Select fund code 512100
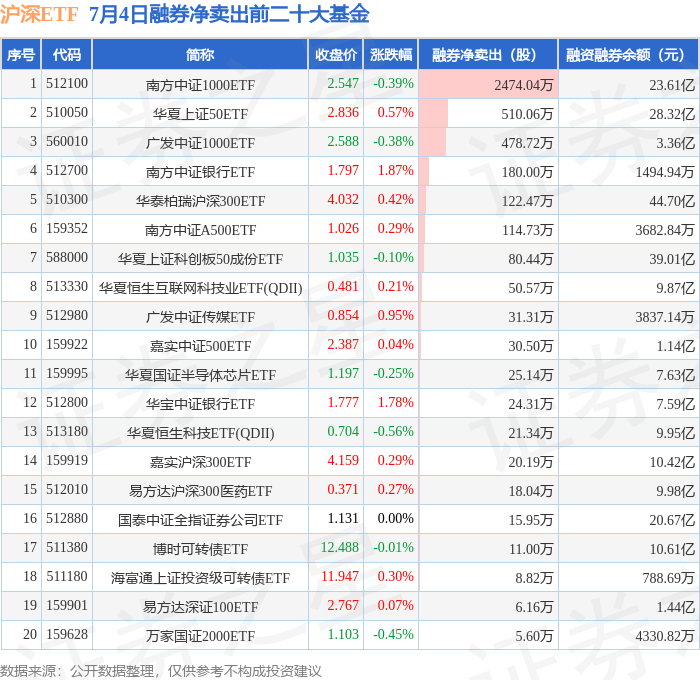The width and height of the screenshot is (700, 680). 67,83
